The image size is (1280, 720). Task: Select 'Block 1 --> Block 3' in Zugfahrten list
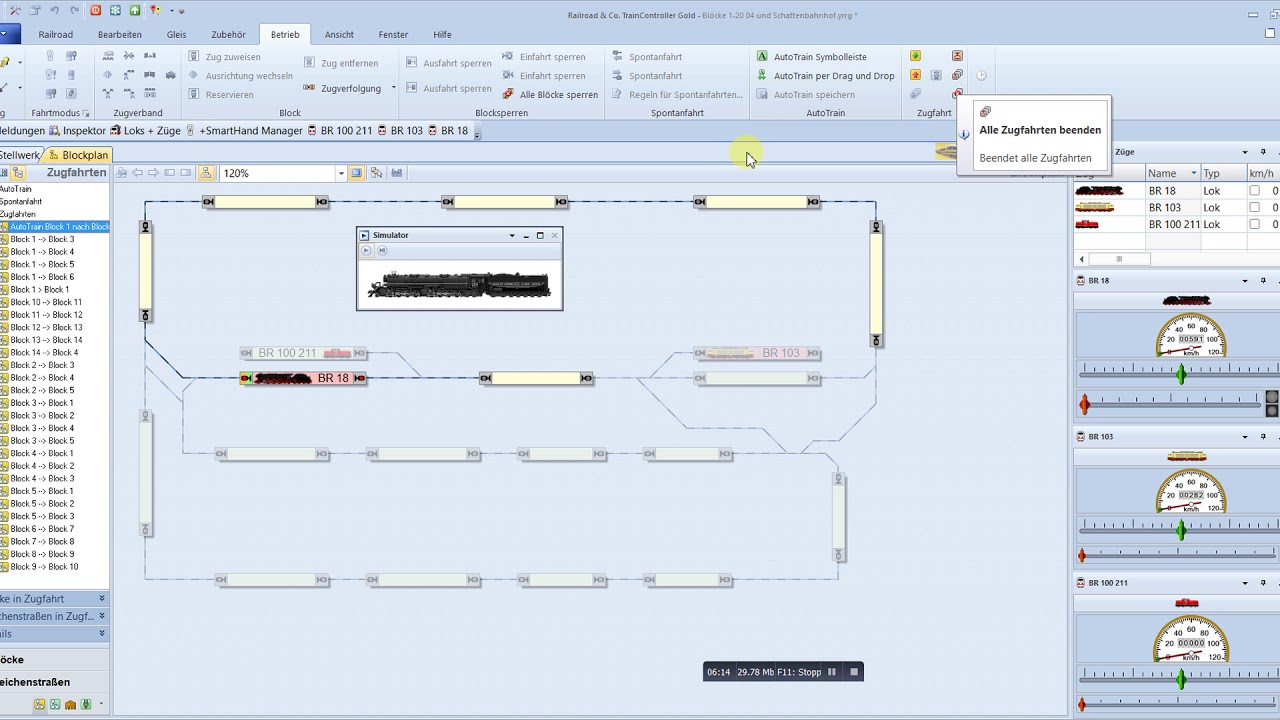point(42,239)
